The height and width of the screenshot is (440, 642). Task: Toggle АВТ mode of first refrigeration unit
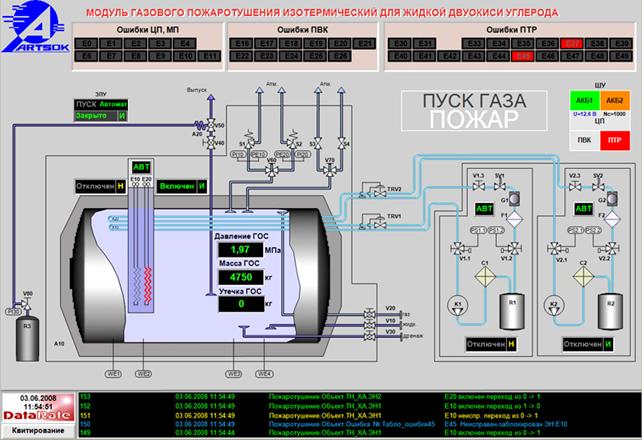tap(484, 209)
